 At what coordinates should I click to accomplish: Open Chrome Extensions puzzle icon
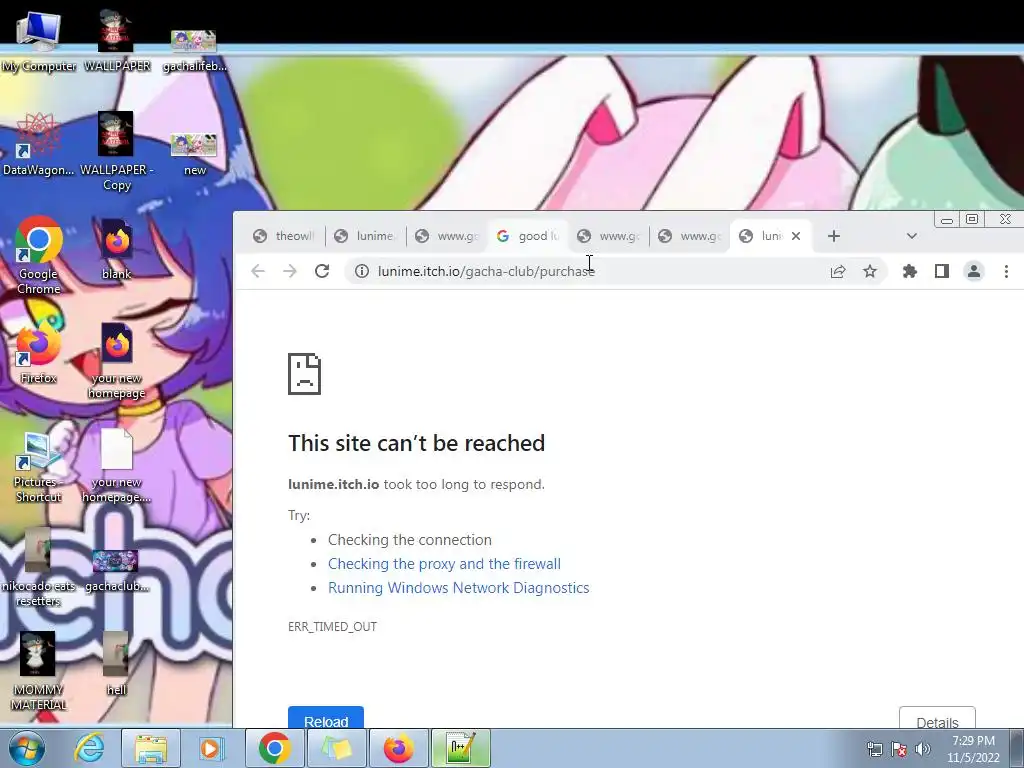(910, 271)
